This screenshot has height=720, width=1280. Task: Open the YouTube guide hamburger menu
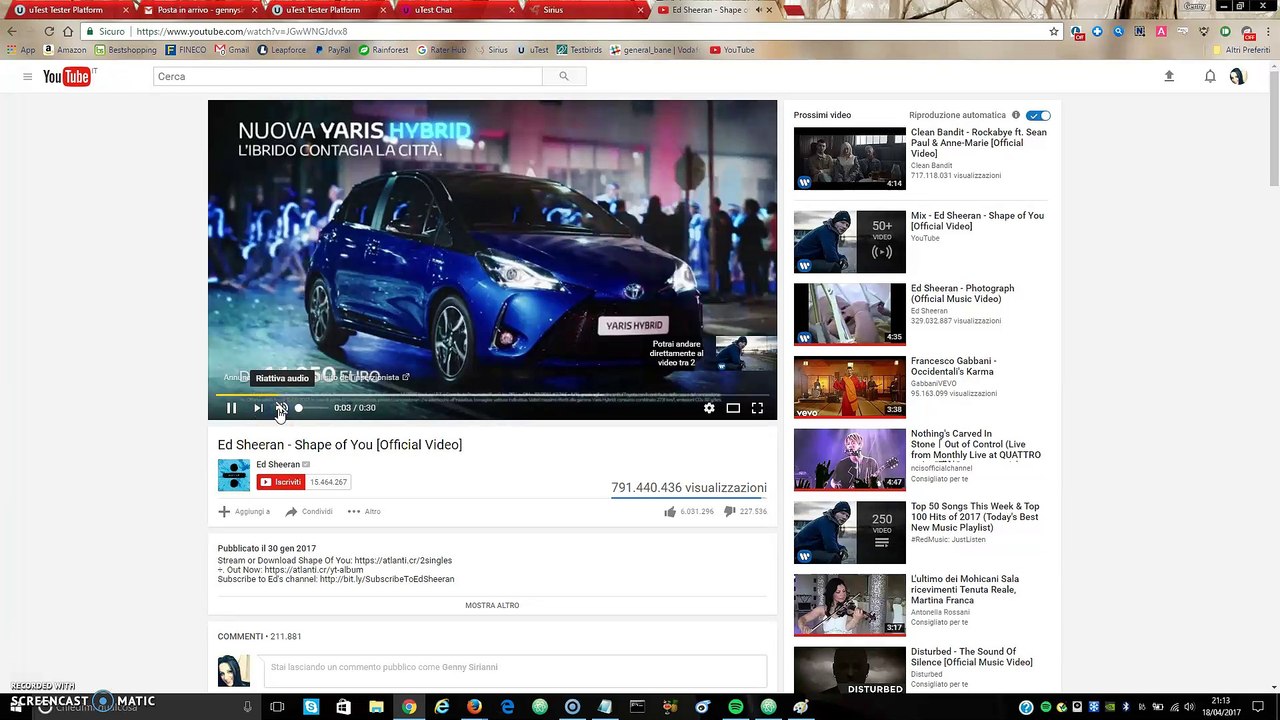click(27, 76)
